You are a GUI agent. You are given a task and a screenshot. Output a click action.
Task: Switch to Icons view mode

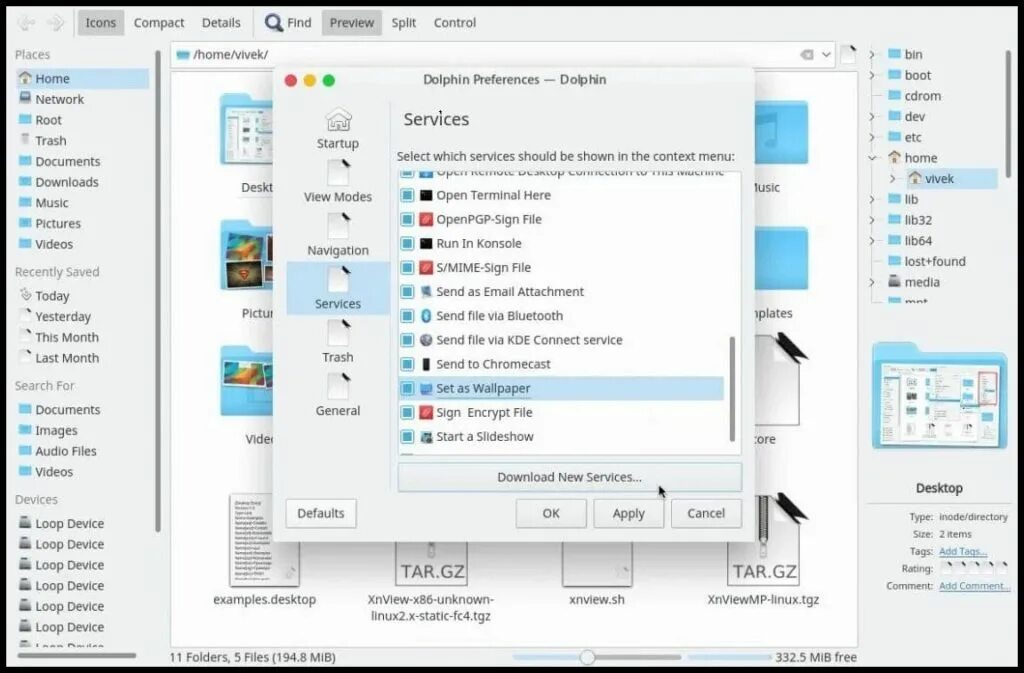(101, 23)
